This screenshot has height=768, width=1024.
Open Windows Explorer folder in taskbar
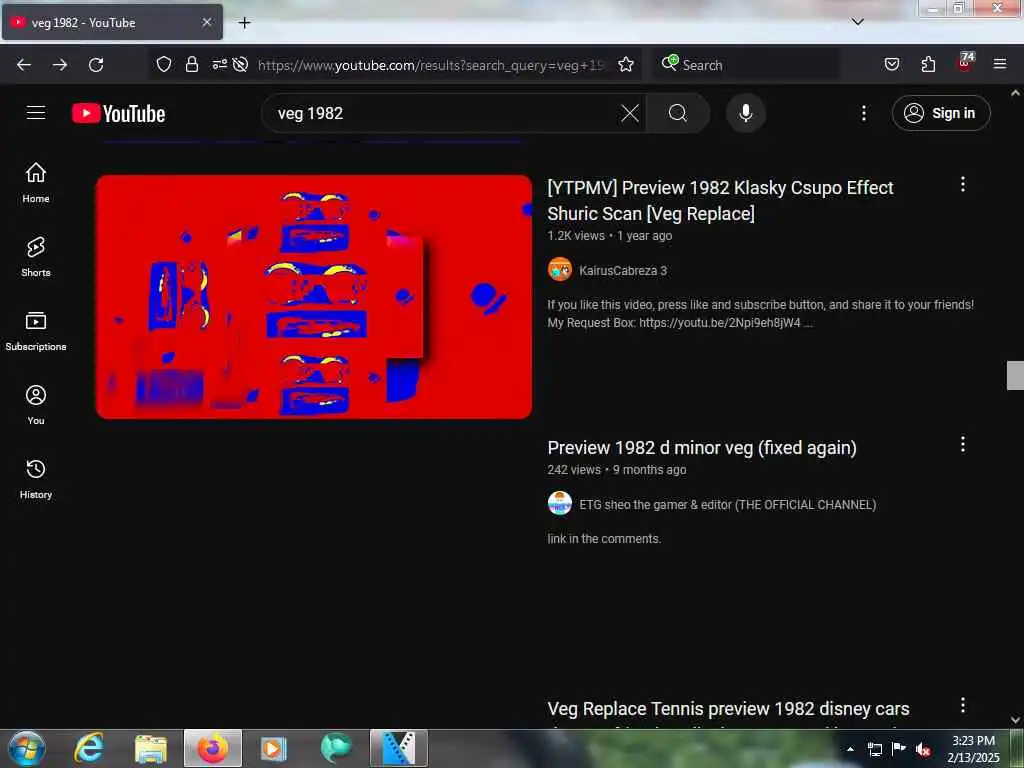[151, 748]
